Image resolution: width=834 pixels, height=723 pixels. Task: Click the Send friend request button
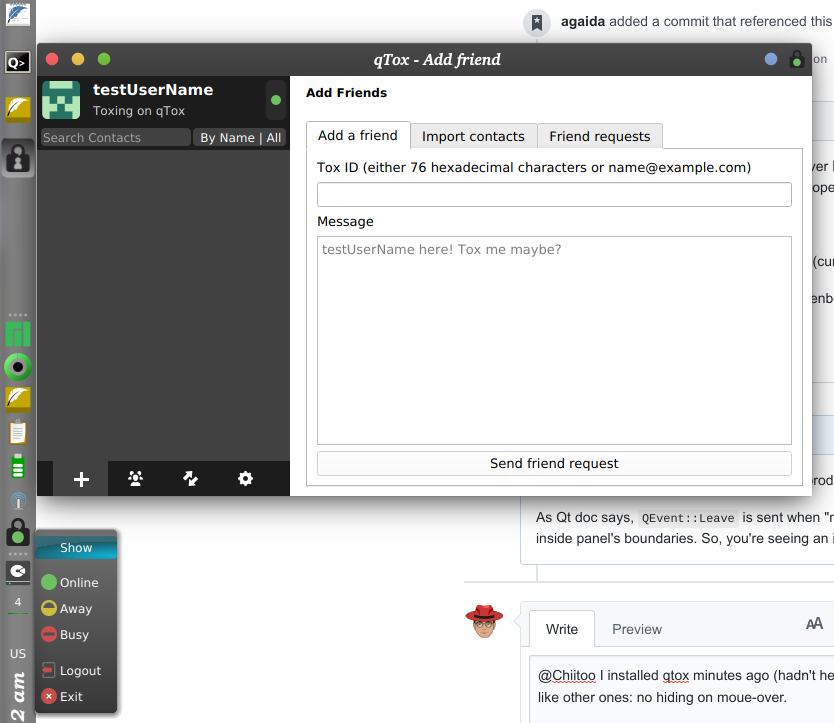click(x=554, y=463)
